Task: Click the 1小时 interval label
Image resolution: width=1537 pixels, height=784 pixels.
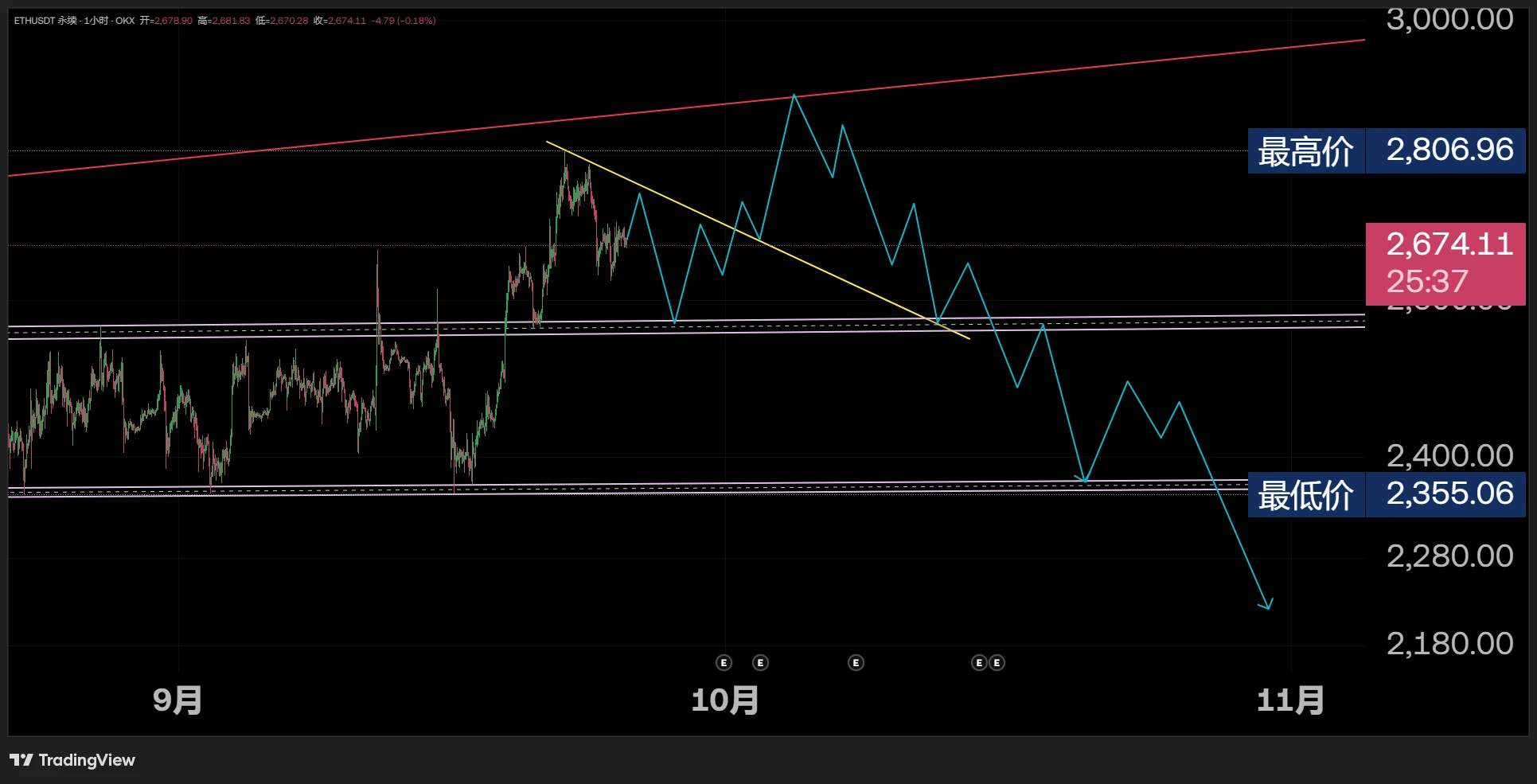Action: click(96, 21)
